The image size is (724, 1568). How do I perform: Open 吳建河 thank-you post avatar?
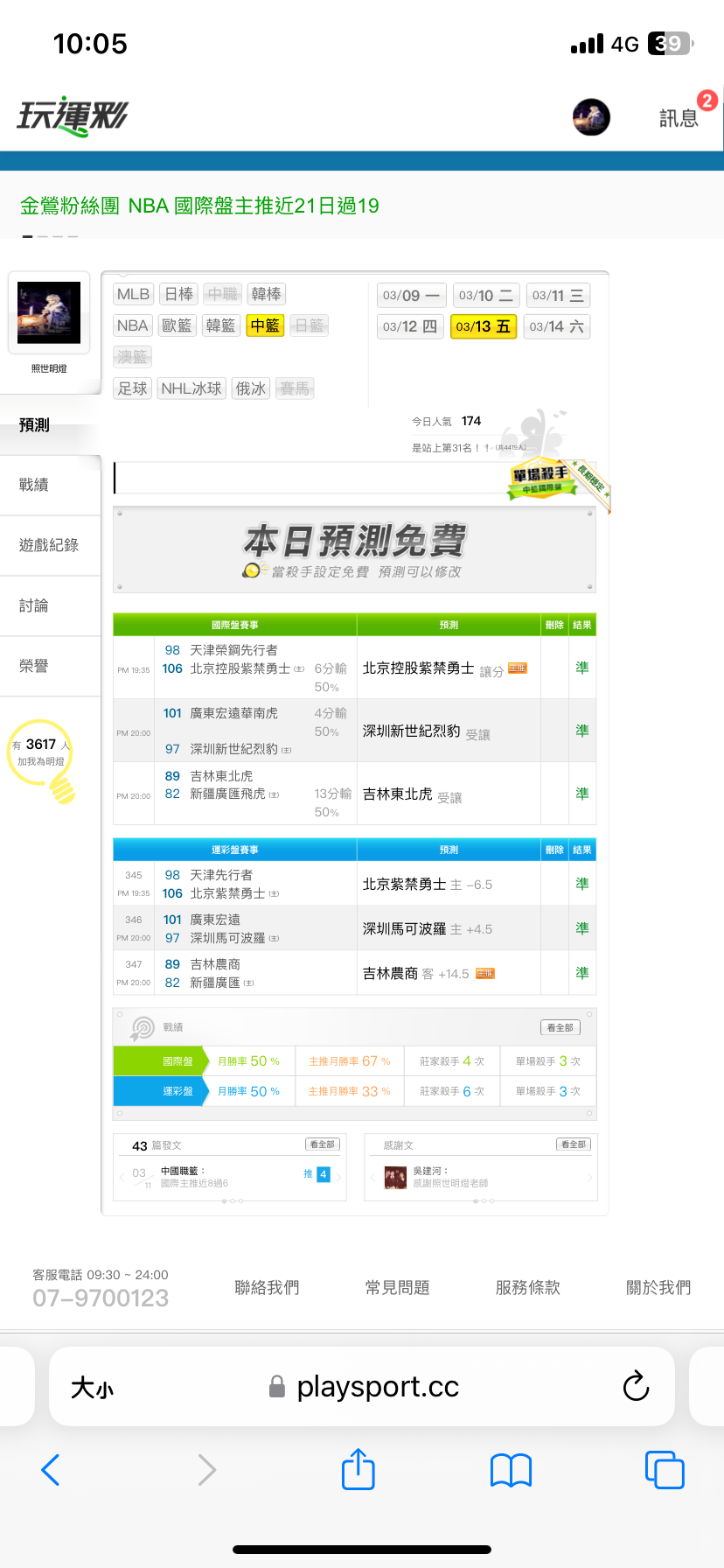click(395, 1178)
